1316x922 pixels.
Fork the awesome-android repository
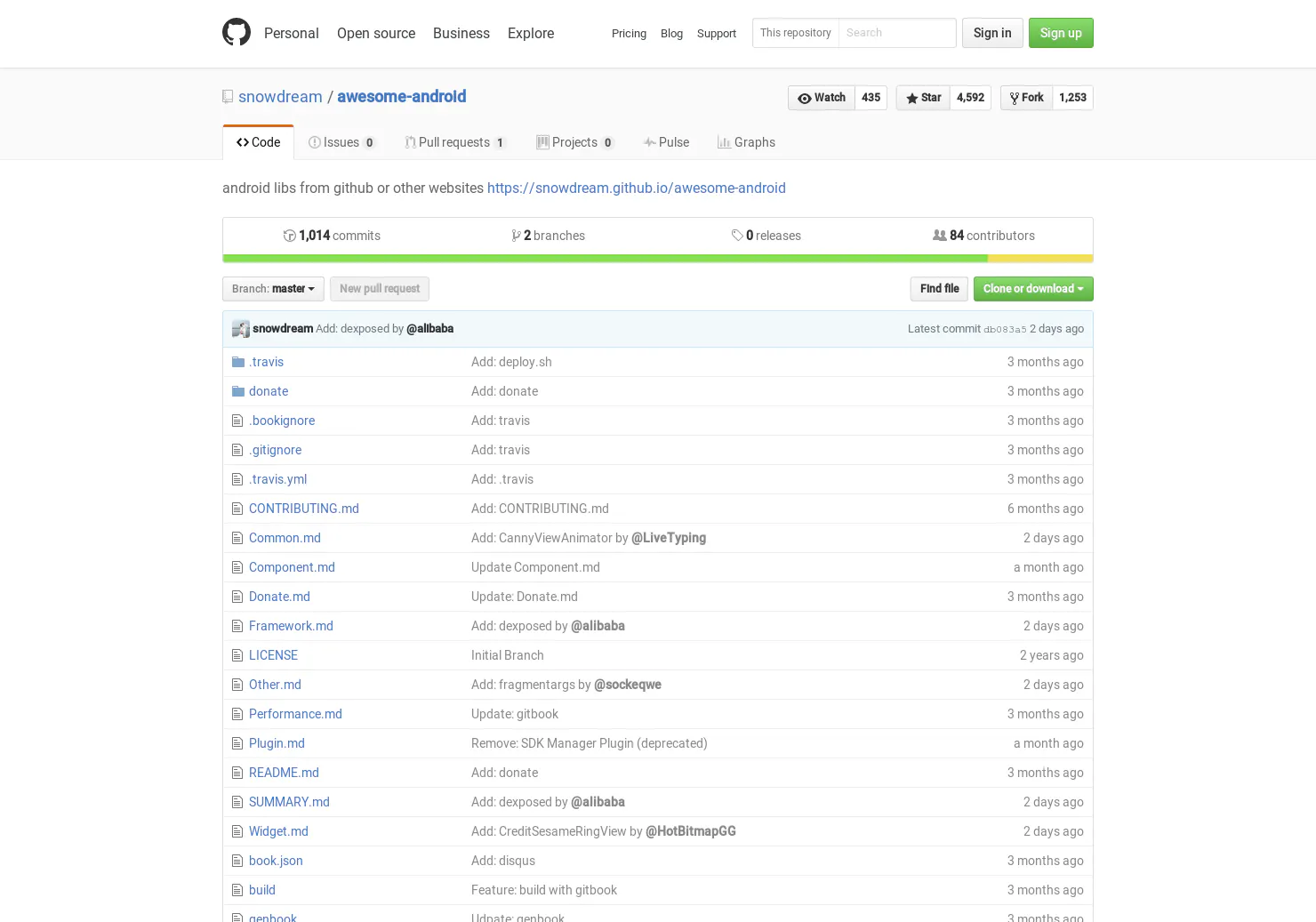coord(1027,98)
